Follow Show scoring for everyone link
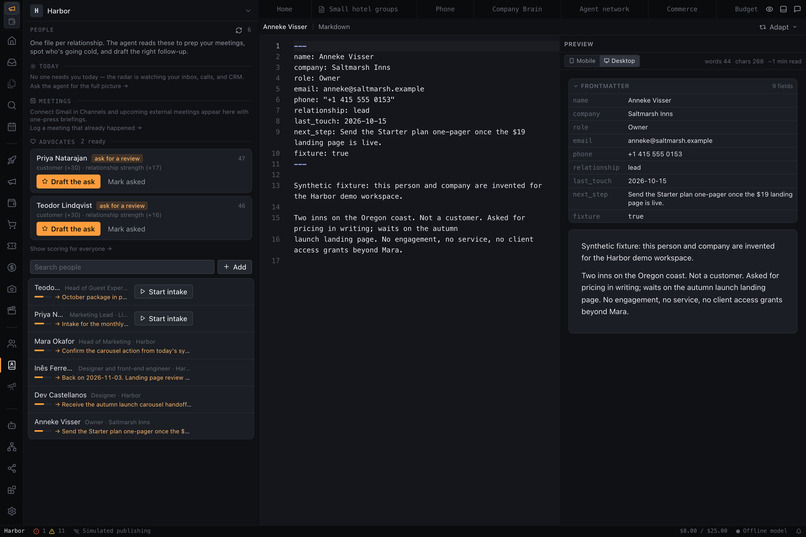Screen dimensions: 806x537 (x=71, y=249)
